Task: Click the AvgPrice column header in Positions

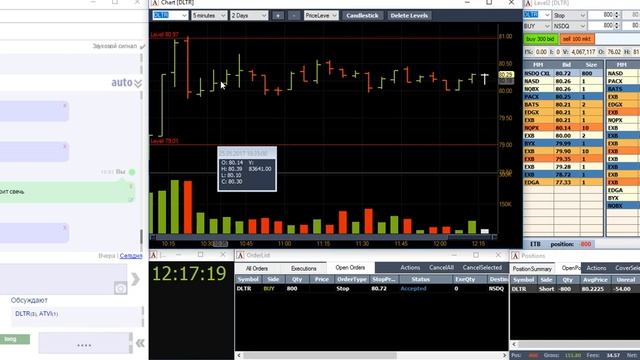Action: [x=595, y=280]
